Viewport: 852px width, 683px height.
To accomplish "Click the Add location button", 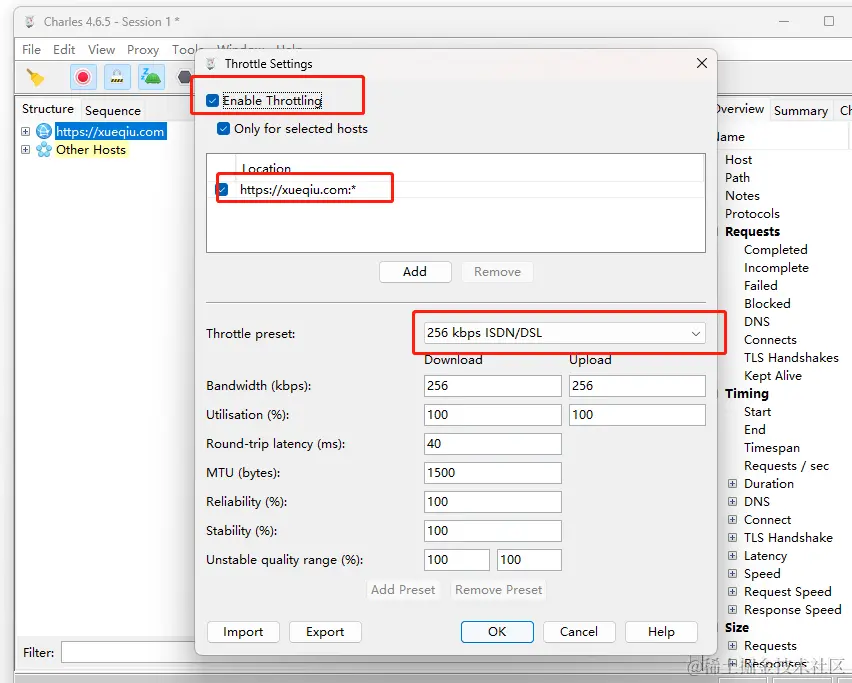I will point(415,272).
